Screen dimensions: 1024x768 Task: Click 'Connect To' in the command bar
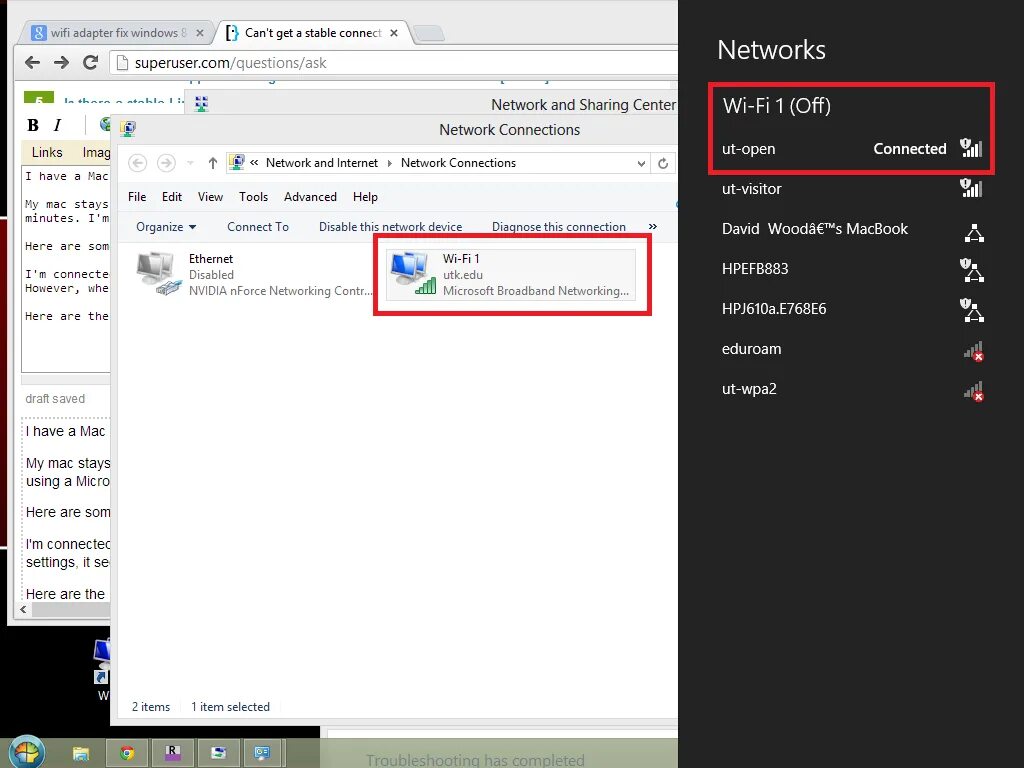point(258,227)
